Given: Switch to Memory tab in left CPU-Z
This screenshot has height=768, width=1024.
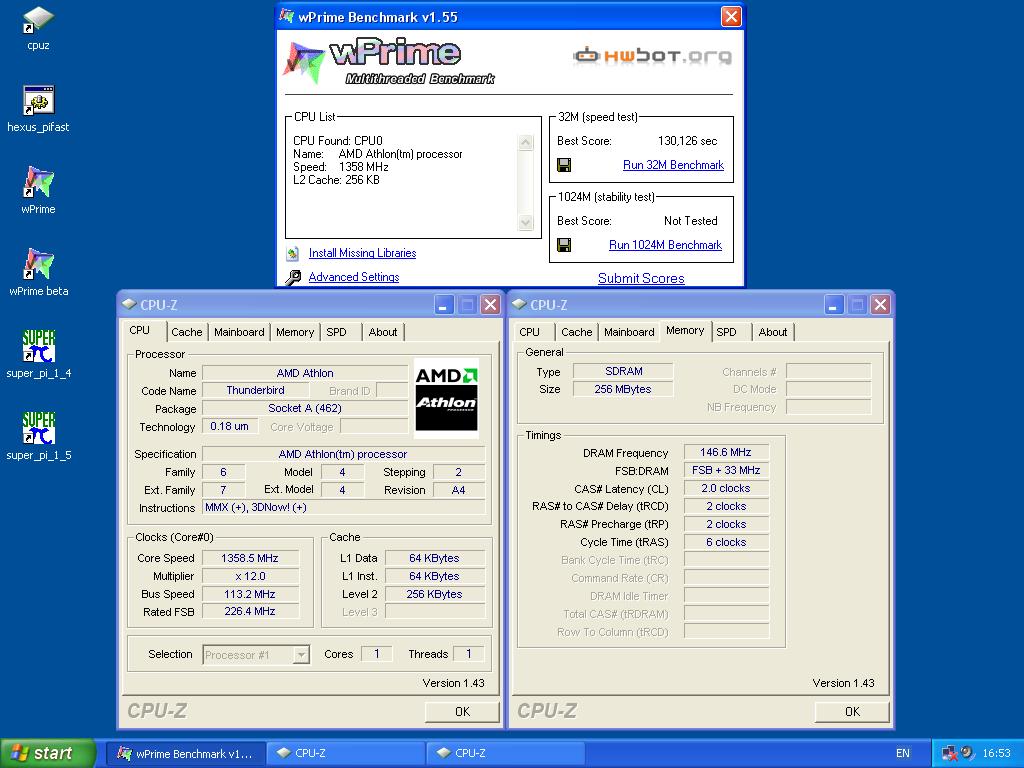Looking at the screenshot, I should pyautogui.click(x=295, y=332).
